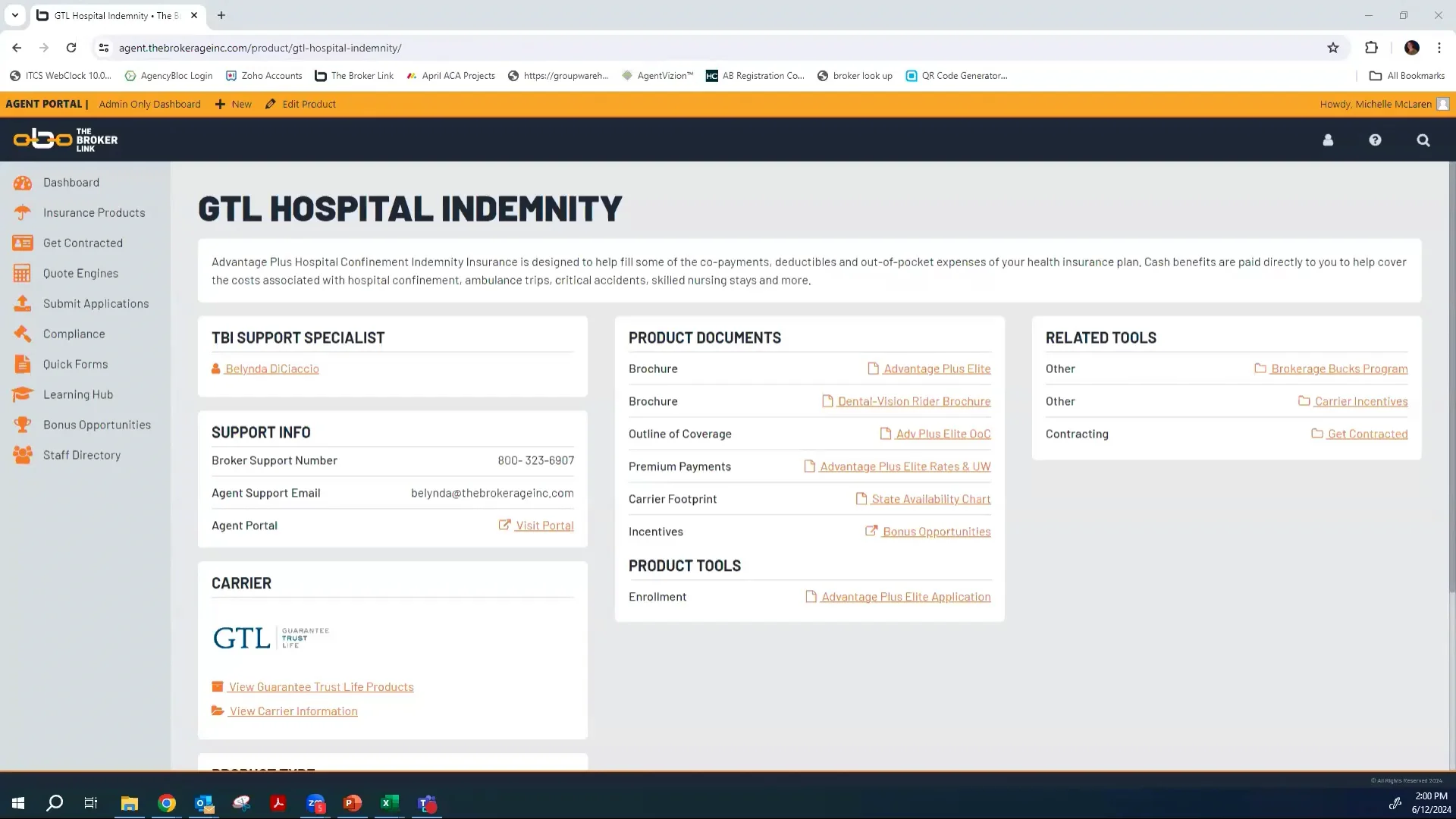Reload the page with refresh icon
The image size is (1456, 819).
tap(71, 48)
